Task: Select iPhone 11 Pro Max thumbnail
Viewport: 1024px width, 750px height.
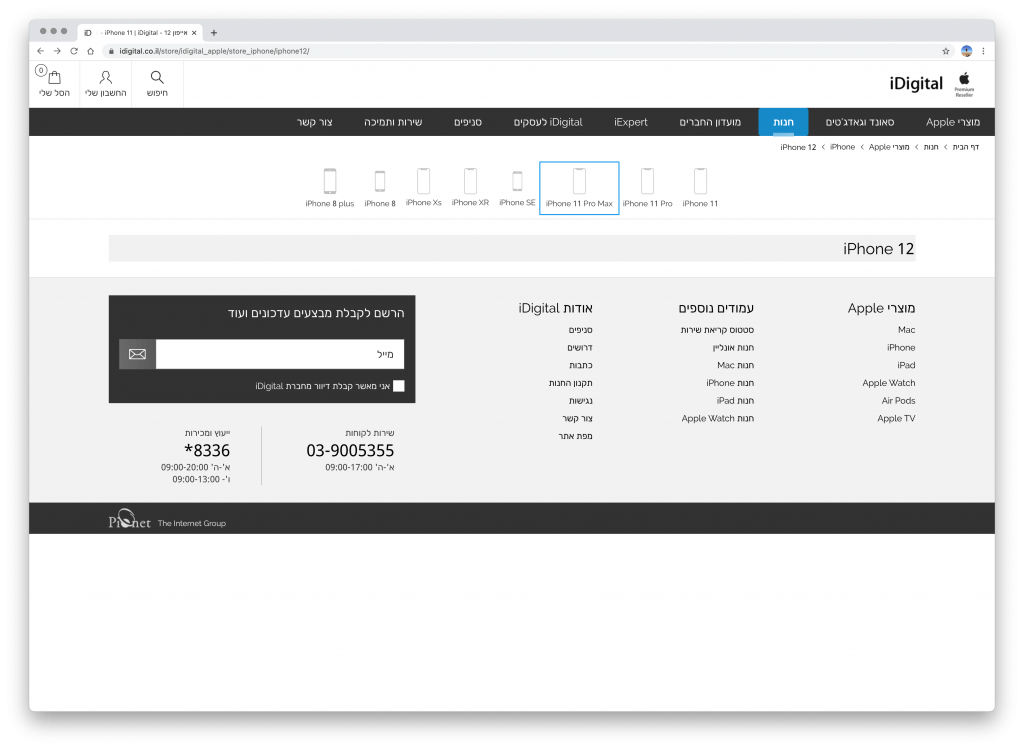Action: (x=579, y=188)
